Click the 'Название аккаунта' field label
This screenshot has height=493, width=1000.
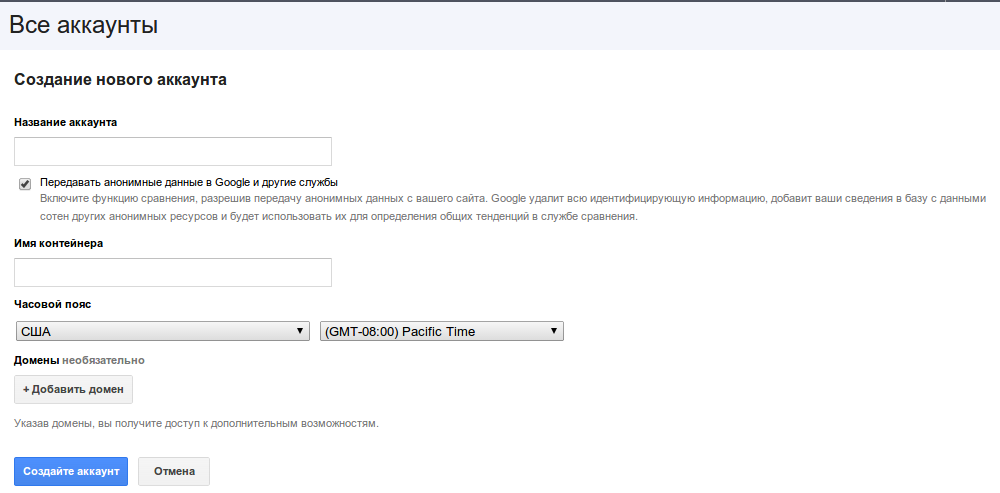click(66, 122)
